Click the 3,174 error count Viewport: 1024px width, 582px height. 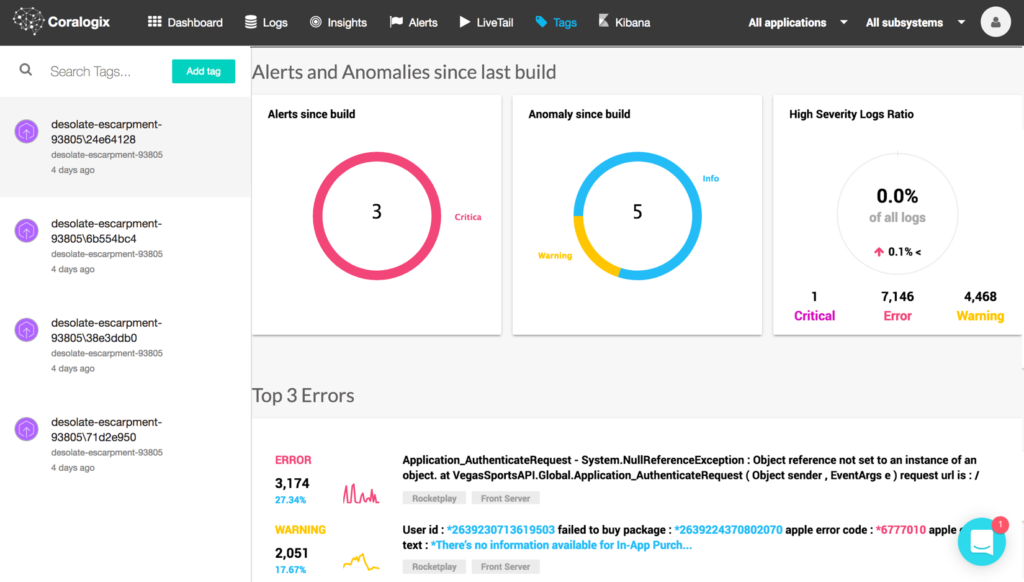(292, 483)
